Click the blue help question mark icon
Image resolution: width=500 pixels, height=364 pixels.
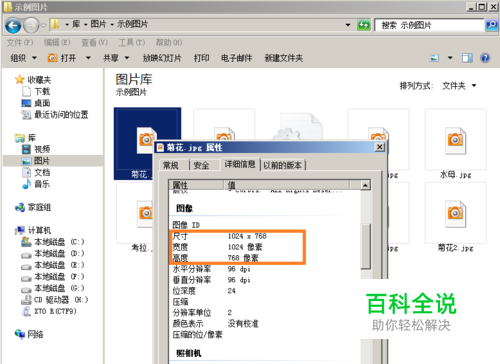[485, 58]
